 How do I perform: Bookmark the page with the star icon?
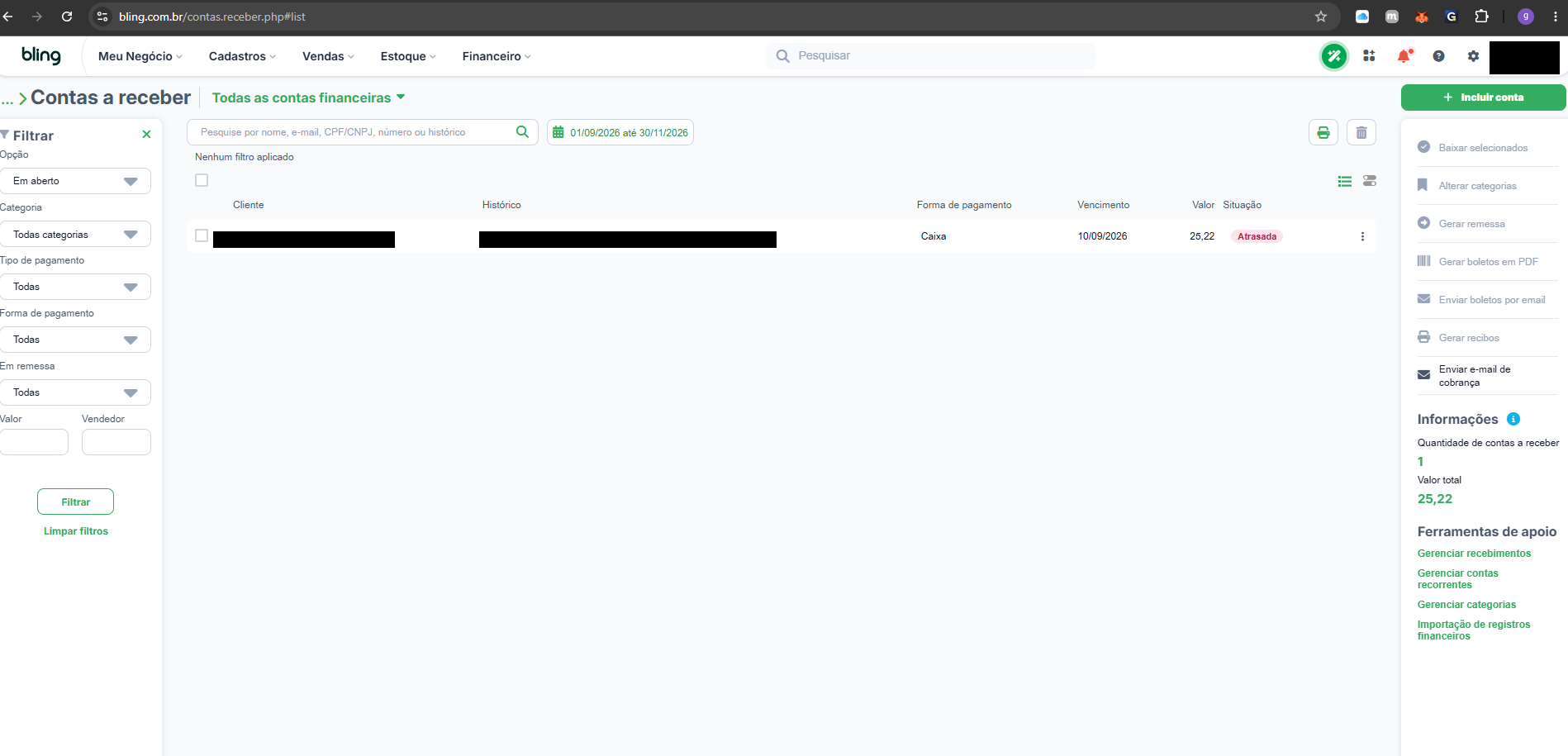[x=1321, y=17]
